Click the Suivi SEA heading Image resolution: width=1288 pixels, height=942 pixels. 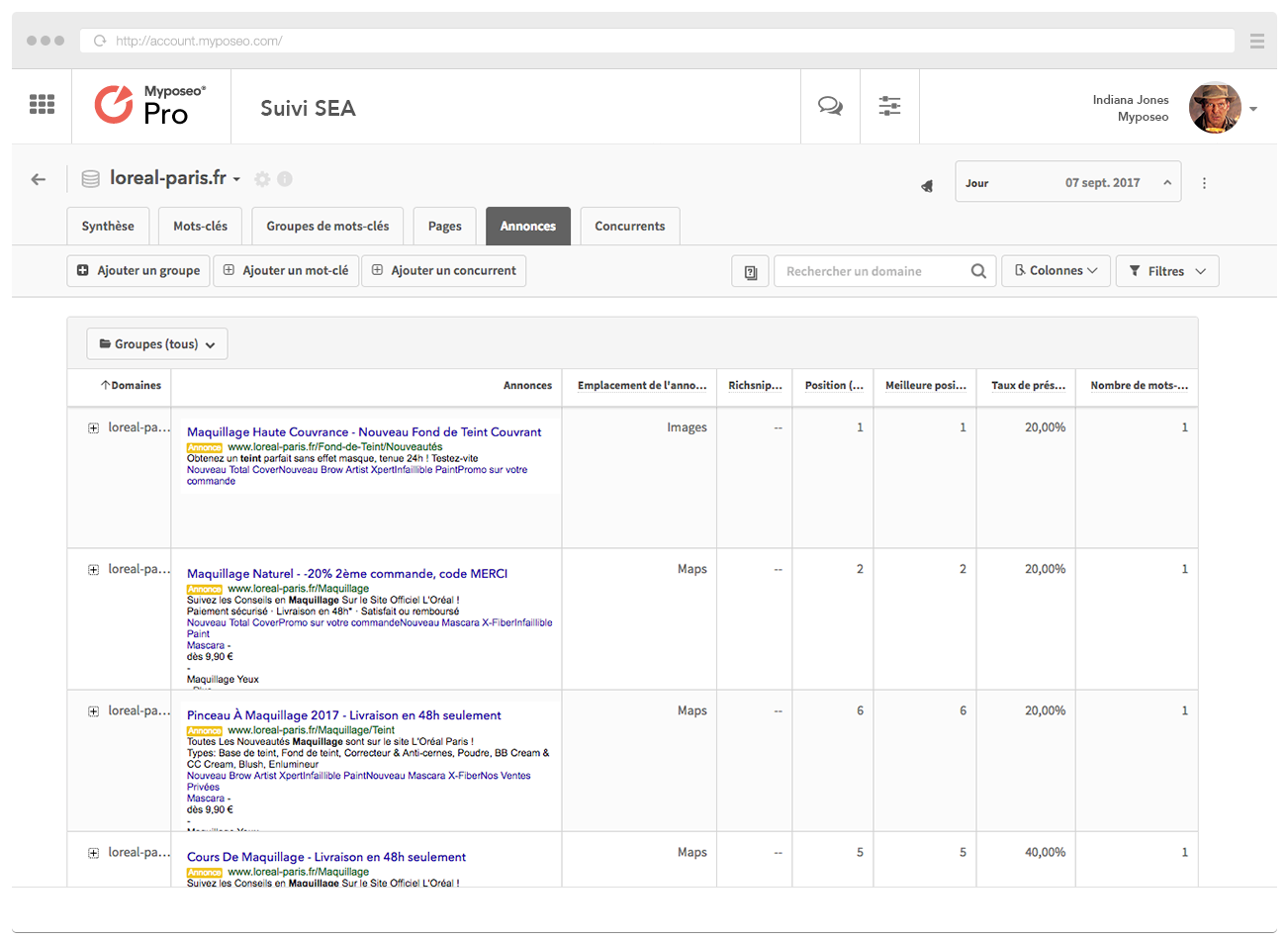308,108
